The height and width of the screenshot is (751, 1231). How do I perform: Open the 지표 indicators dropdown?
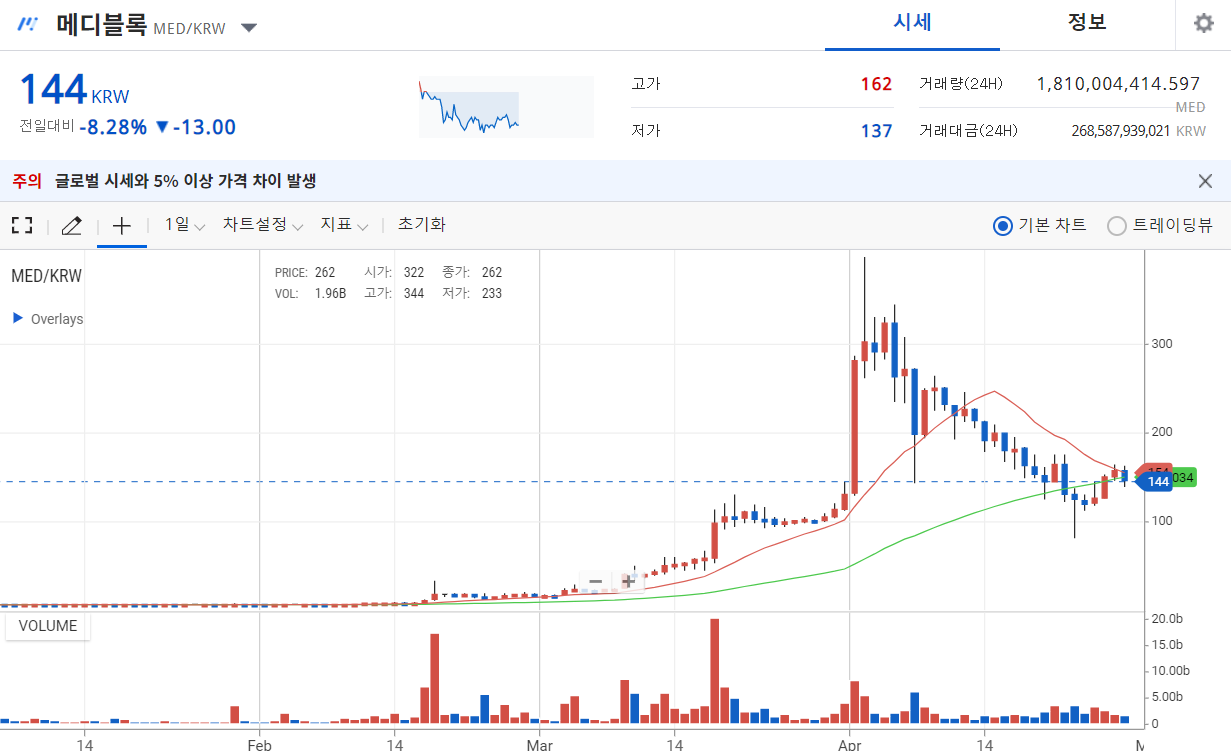[345, 226]
